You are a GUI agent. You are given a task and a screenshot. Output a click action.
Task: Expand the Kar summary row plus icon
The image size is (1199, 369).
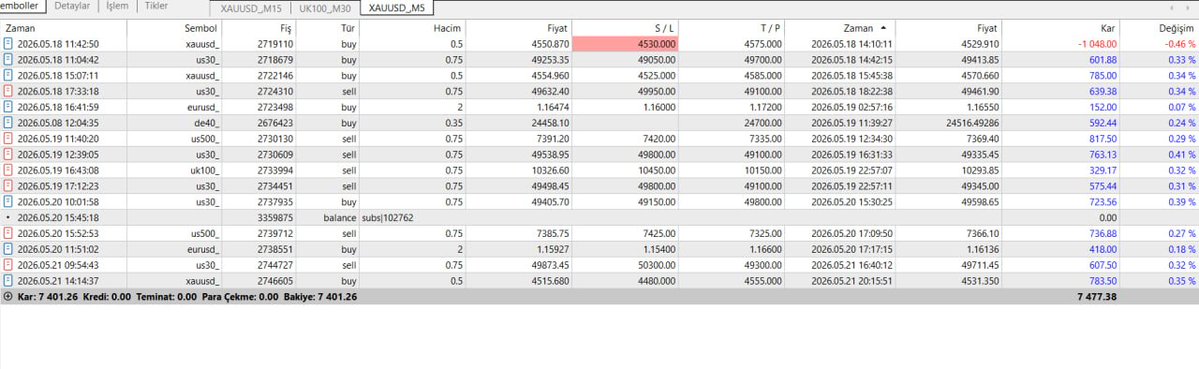8,296
